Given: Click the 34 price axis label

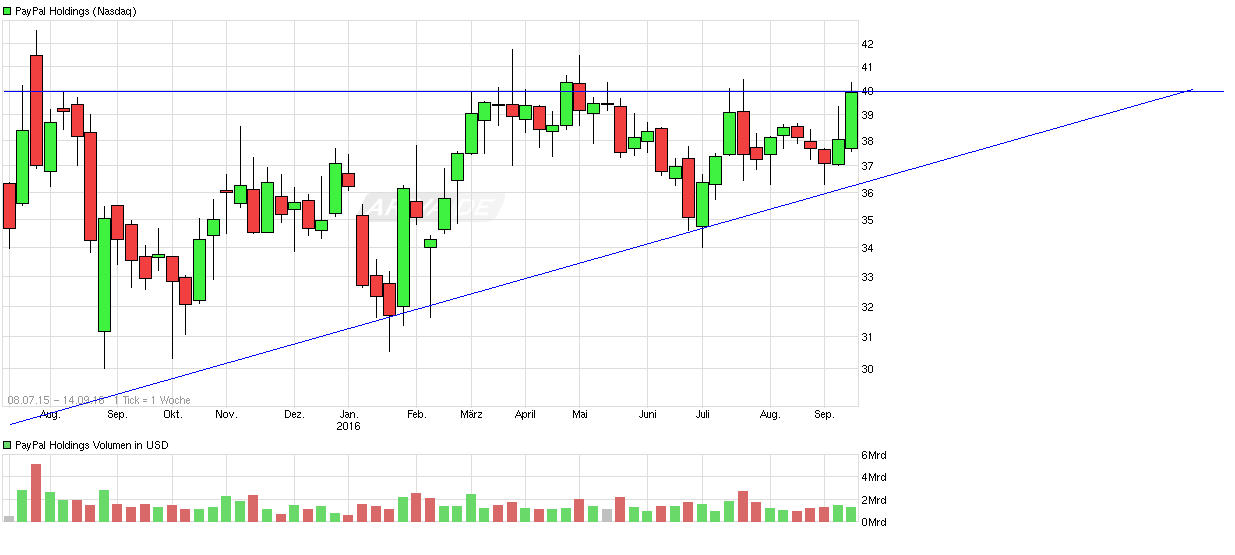Looking at the screenshot, I should coord(867,248).
